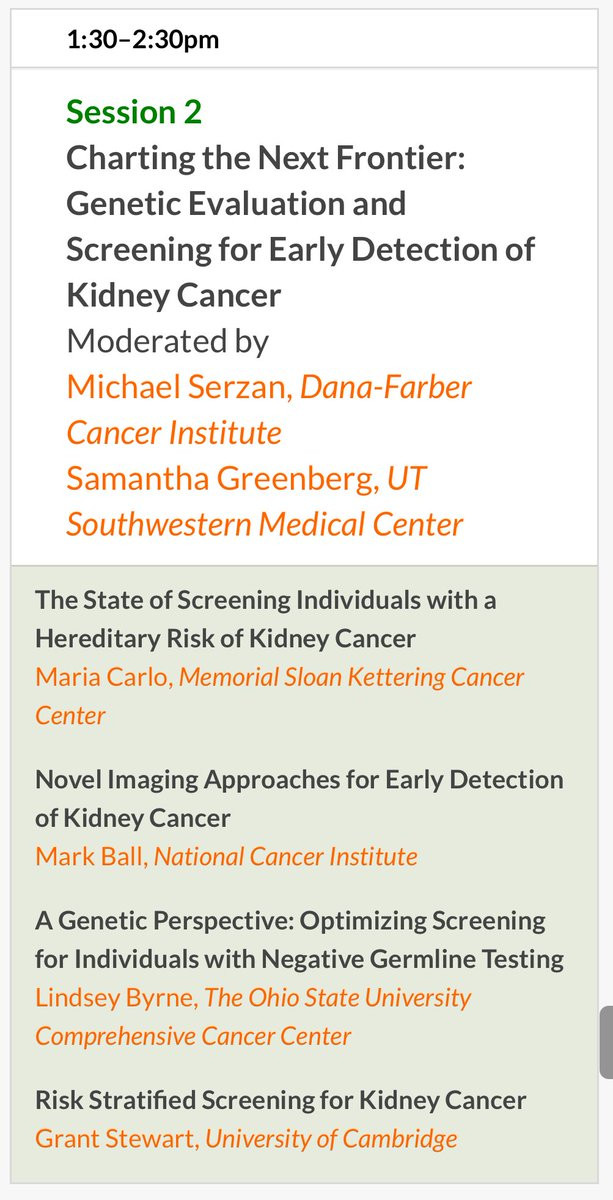Open Michael Serzan moderator link
The image size is (613, 1200).
point(178,387)
